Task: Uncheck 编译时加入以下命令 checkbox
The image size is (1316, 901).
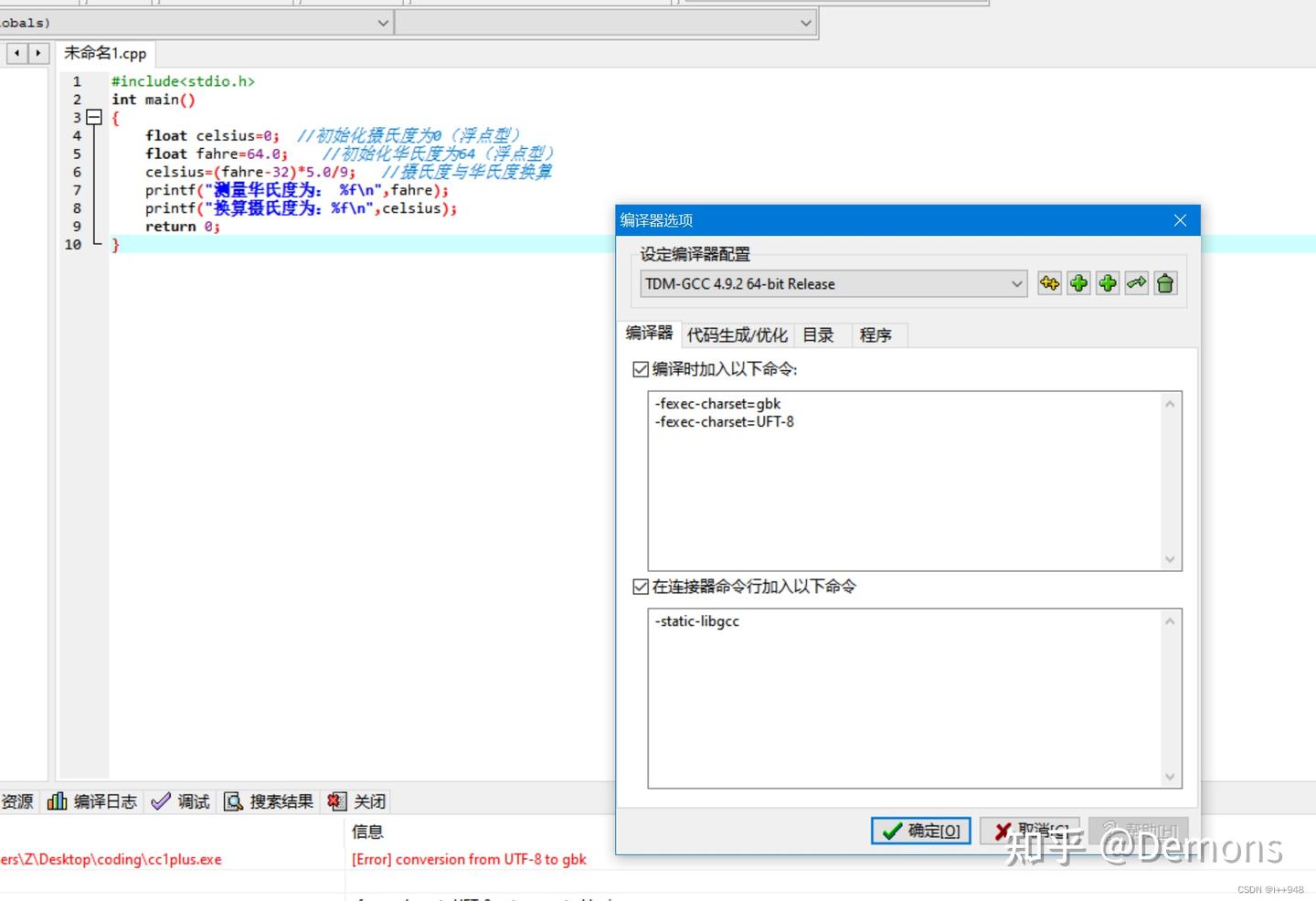Action: click(x=641, y=368)
